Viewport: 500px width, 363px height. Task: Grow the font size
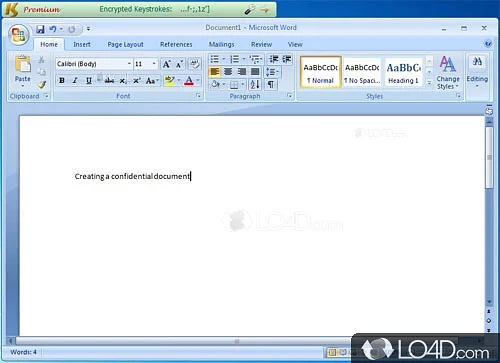pos(167,64)
